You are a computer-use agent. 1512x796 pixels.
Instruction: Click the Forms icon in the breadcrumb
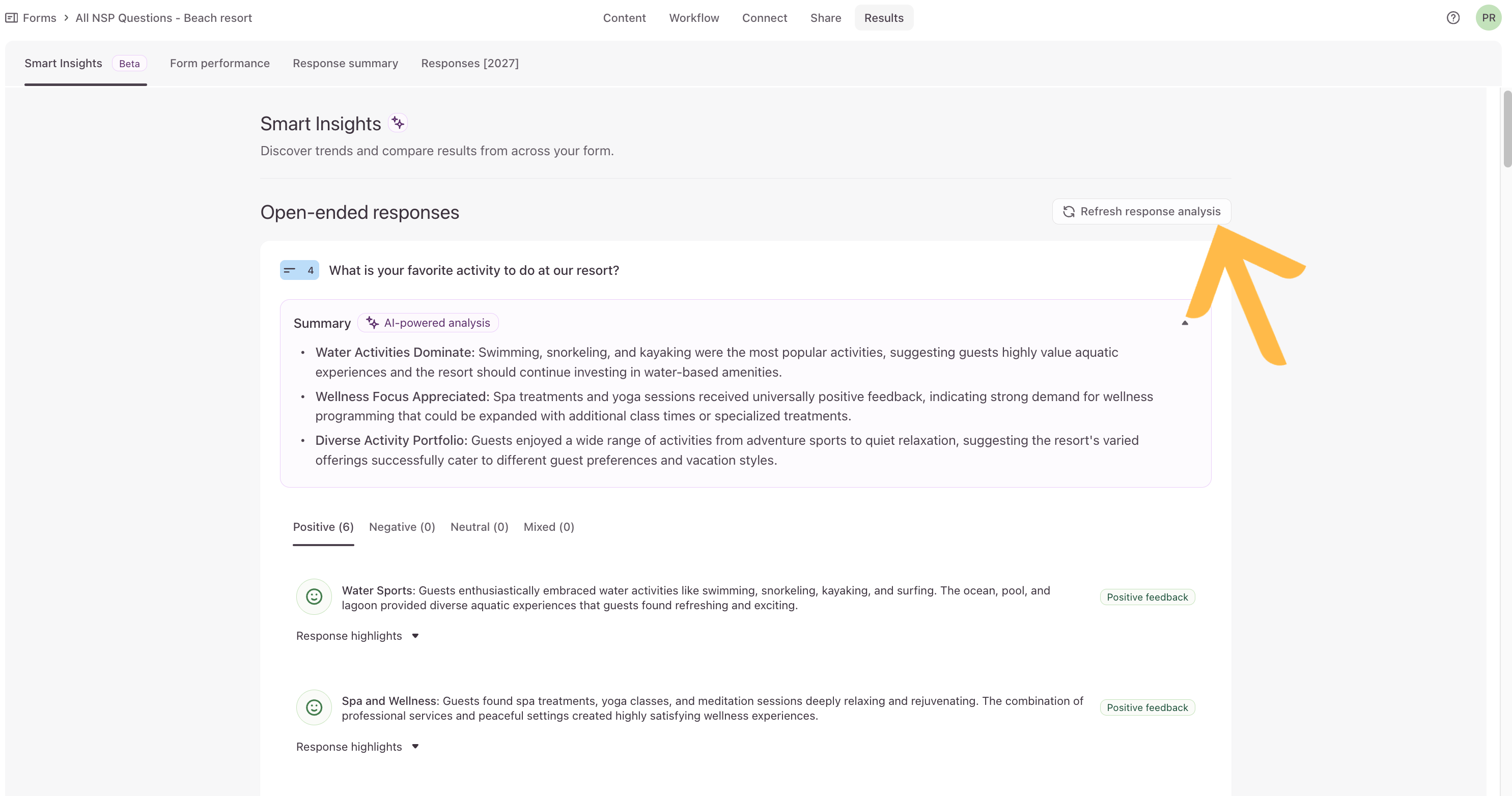[x=11, y=18]
